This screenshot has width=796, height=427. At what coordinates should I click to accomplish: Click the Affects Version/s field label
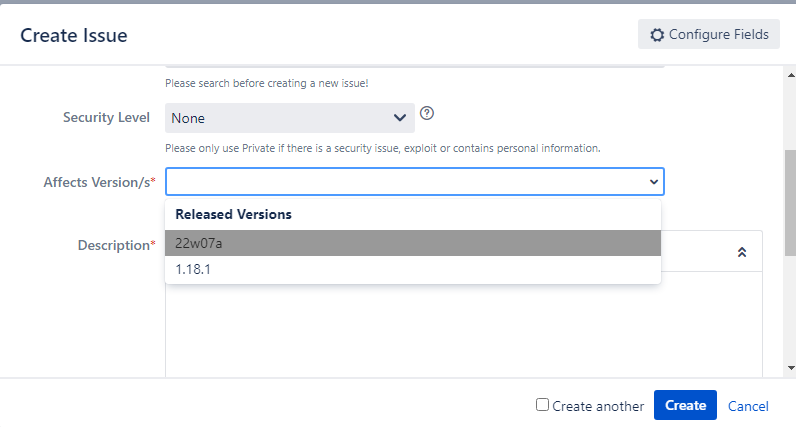(x=99, y=182)
